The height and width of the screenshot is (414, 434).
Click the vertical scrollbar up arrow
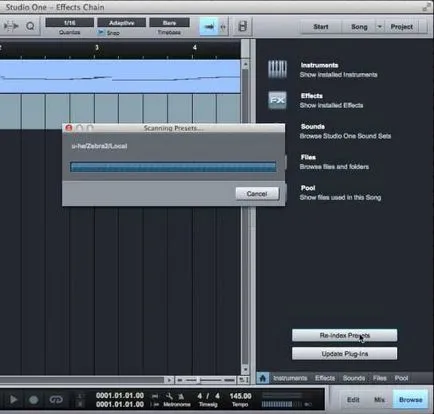tap(245, 64)
